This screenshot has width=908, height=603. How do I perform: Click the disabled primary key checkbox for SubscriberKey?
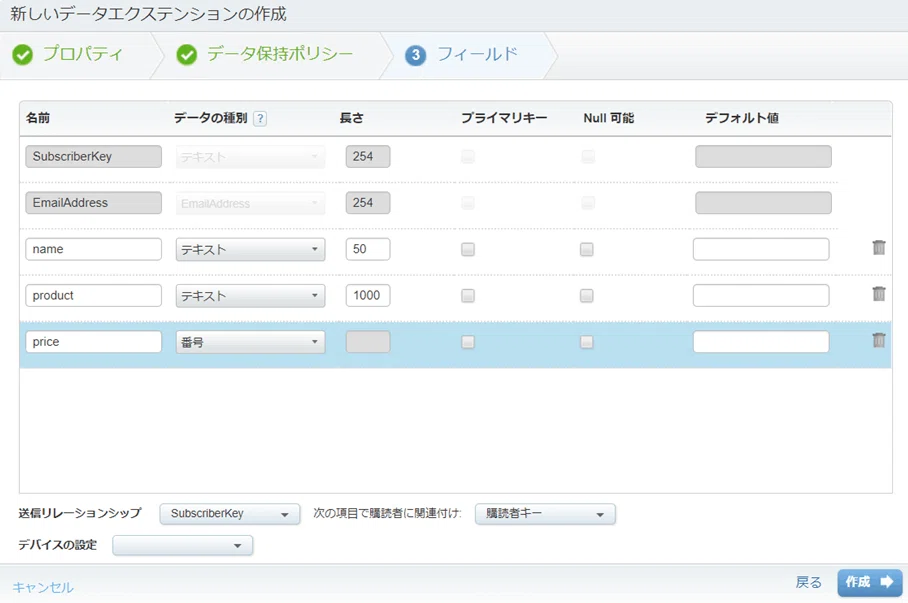[468, 156]
